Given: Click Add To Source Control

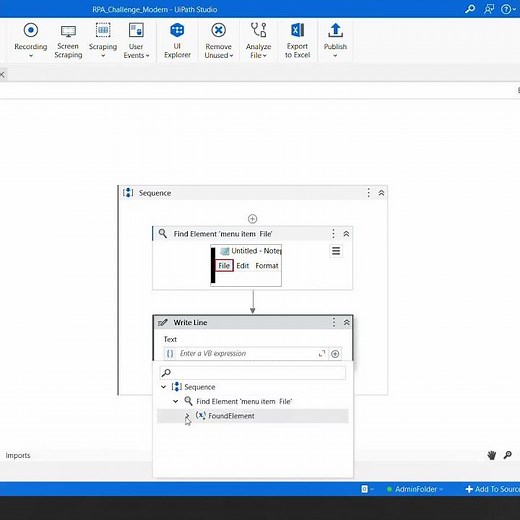Looking at the screenshot, I should click(x=492, y=489).
